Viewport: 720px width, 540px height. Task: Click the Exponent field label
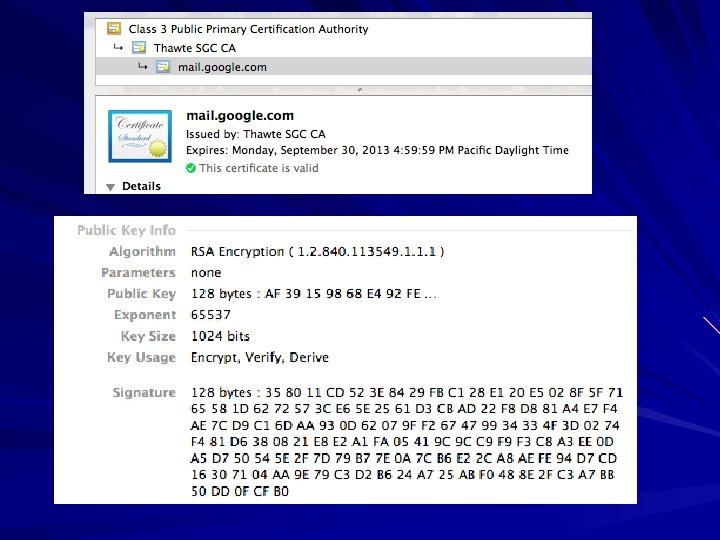coord(145,315)
